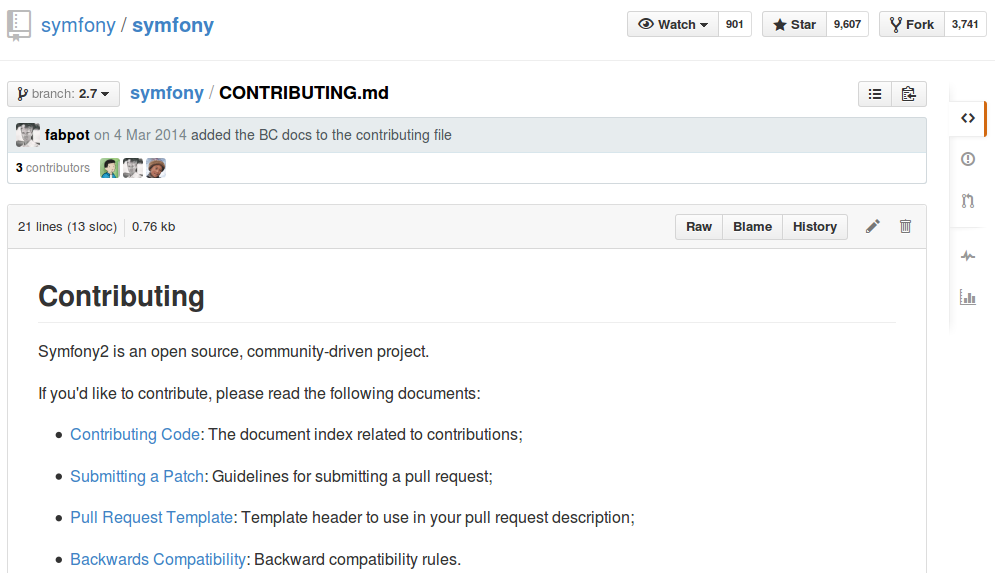Click symfony in file breadcrumb
995x573 pixels.
(x=167, y=93)
